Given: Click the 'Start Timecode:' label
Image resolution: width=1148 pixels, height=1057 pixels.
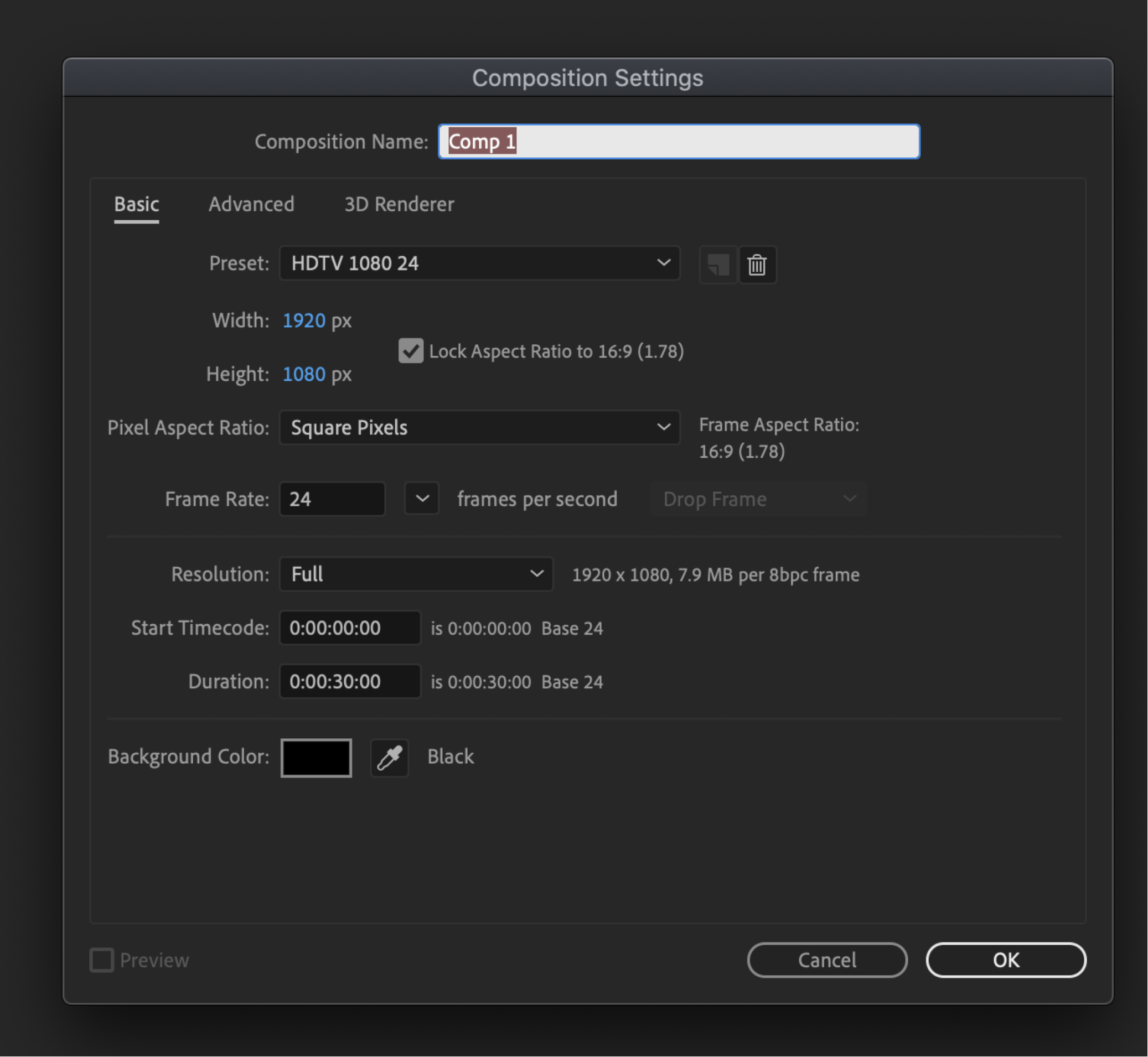Looking at the screenshot, I should pyautogui.click(x=200, y=628).
